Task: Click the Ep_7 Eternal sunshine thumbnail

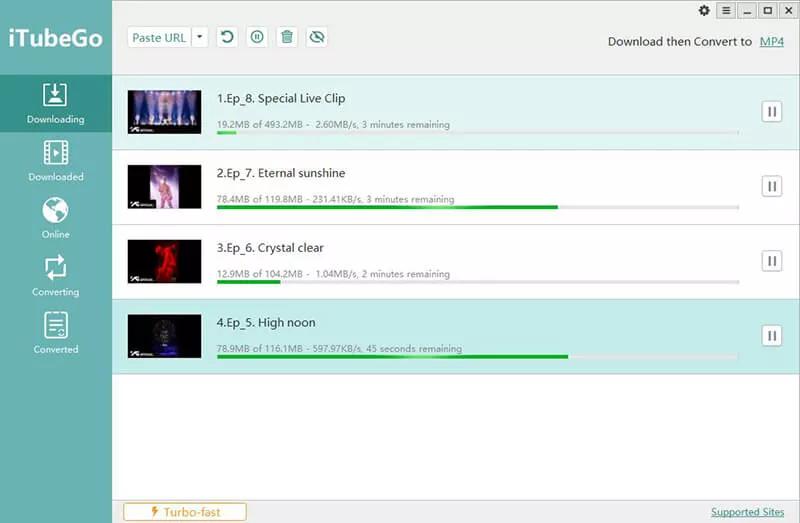Action: tap(164, 187)
